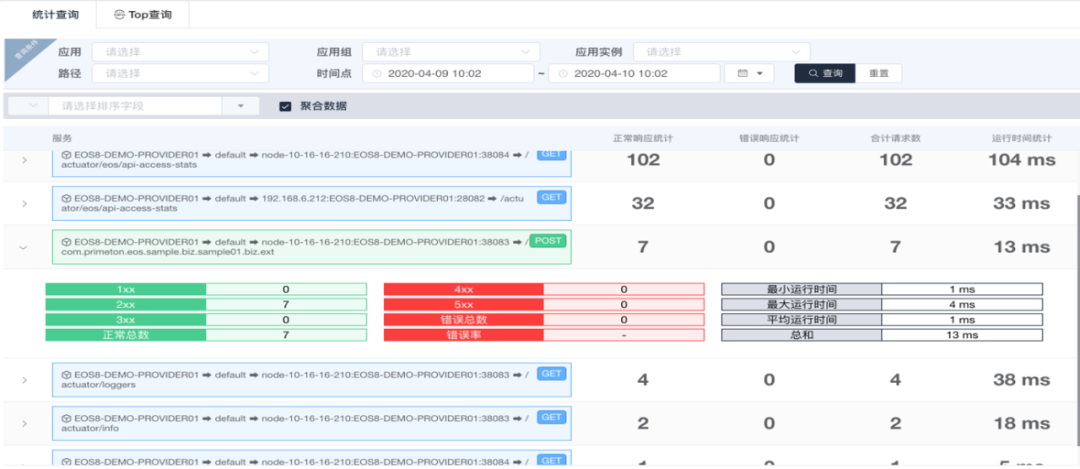This screenshot has width=1080, height=469.
Task: Click the 服务 column header
Action: (62, 138)
